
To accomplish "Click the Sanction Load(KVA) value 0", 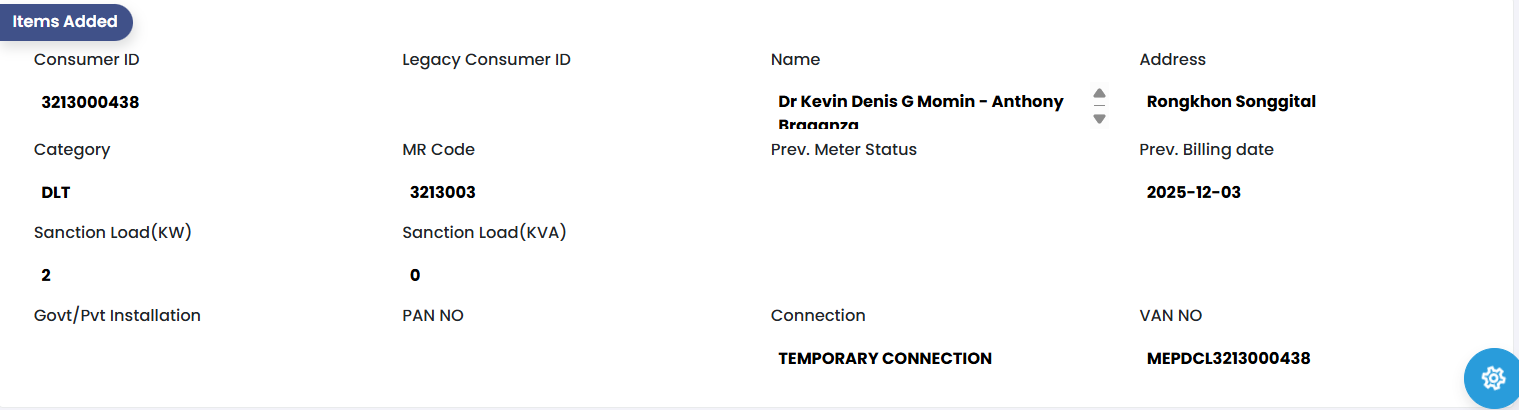I will pyautogui.click(x=415, y=275).
